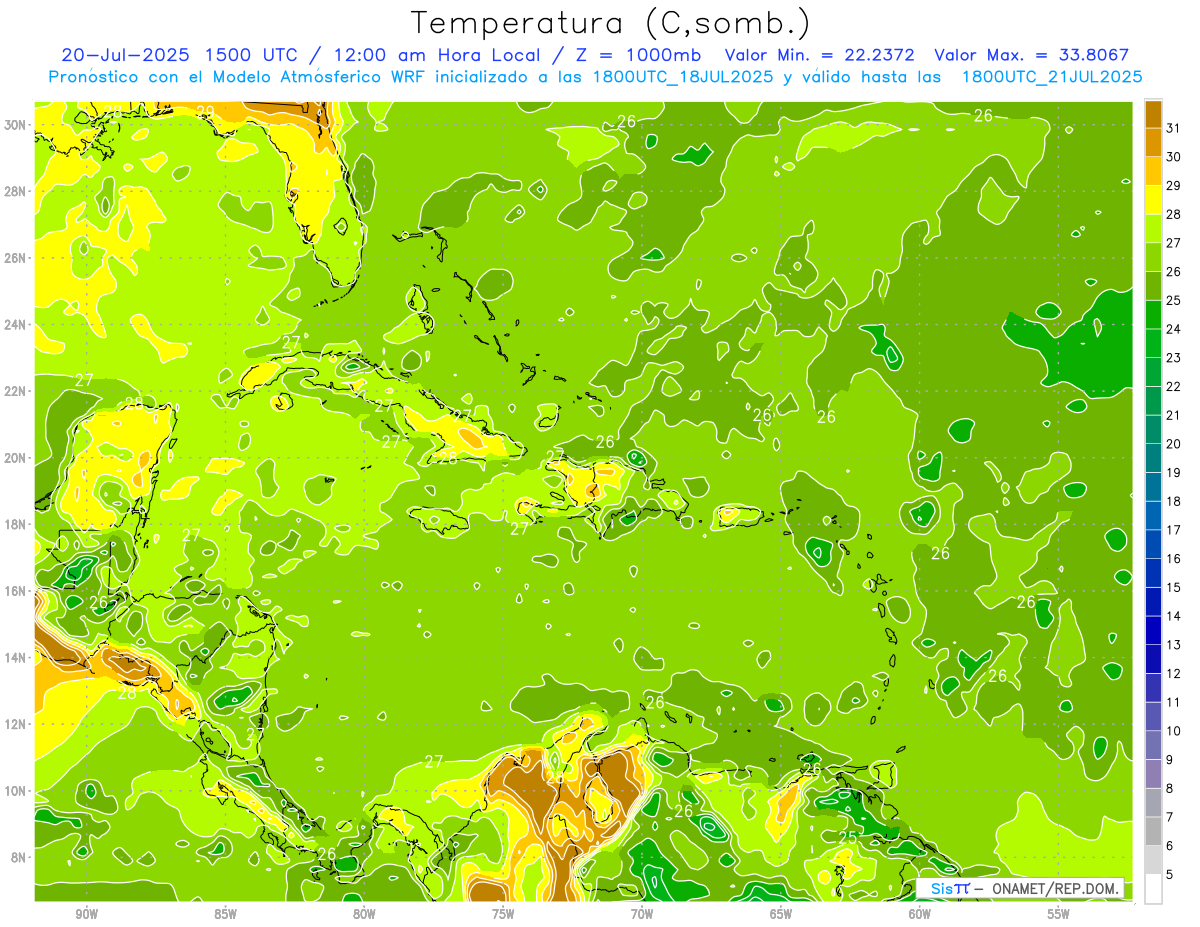This screenshot has width=1200, height=927.
Task: Click valid-until time "1800UTC_21JUL2025"
Action: pos(1051,76)
